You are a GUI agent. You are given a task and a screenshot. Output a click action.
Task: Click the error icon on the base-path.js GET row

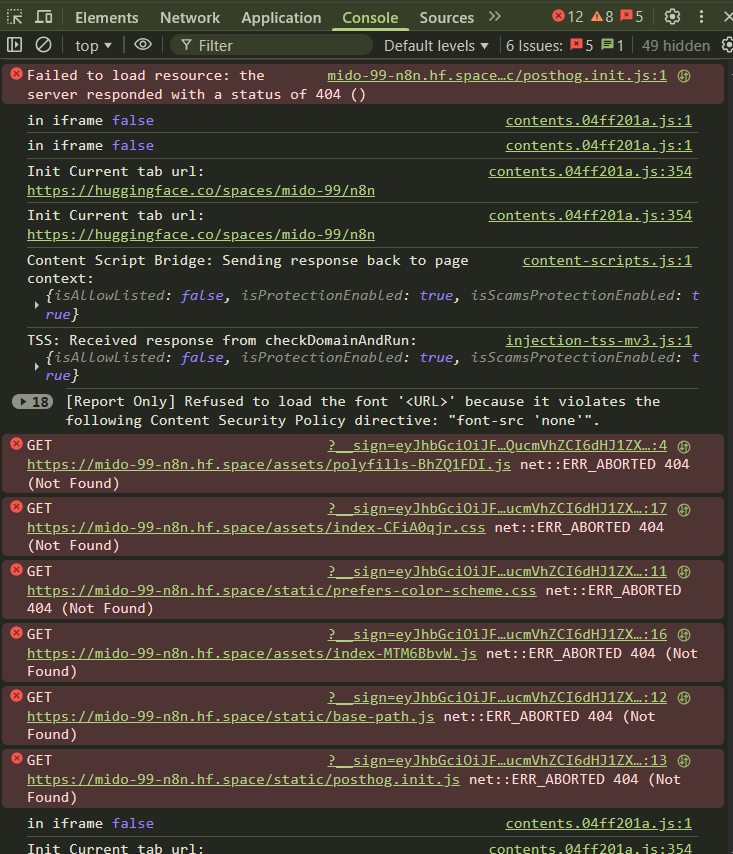[x=16, y=696]
